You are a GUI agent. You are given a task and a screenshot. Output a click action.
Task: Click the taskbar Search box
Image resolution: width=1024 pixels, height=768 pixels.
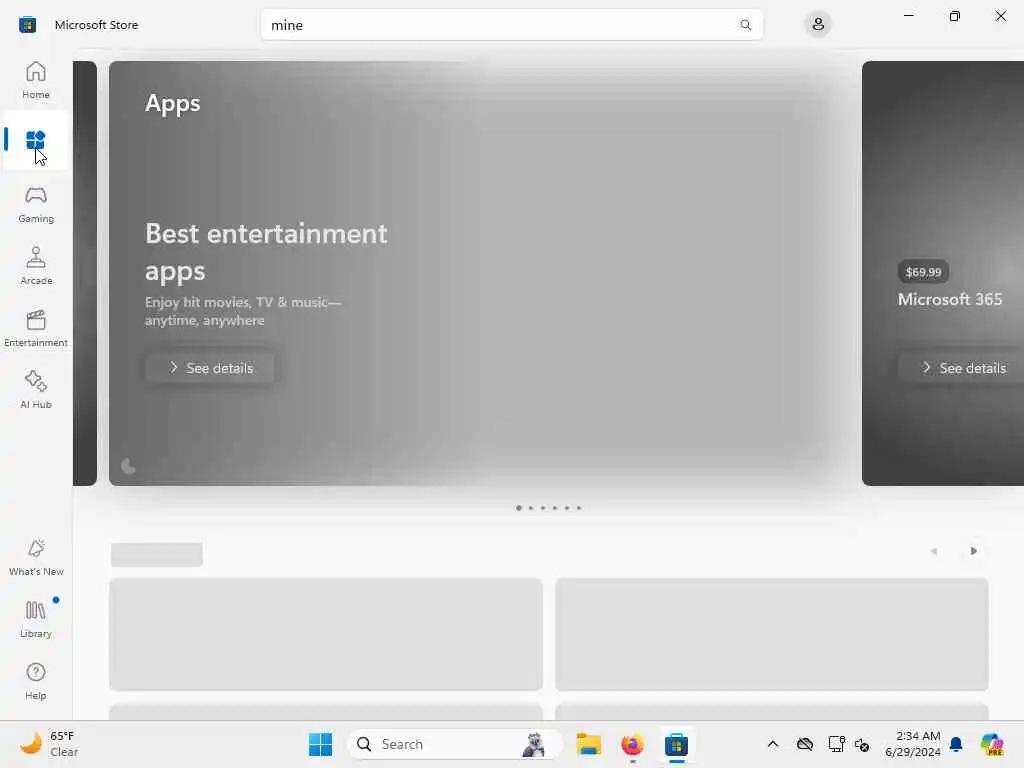(x=455, y=744)
